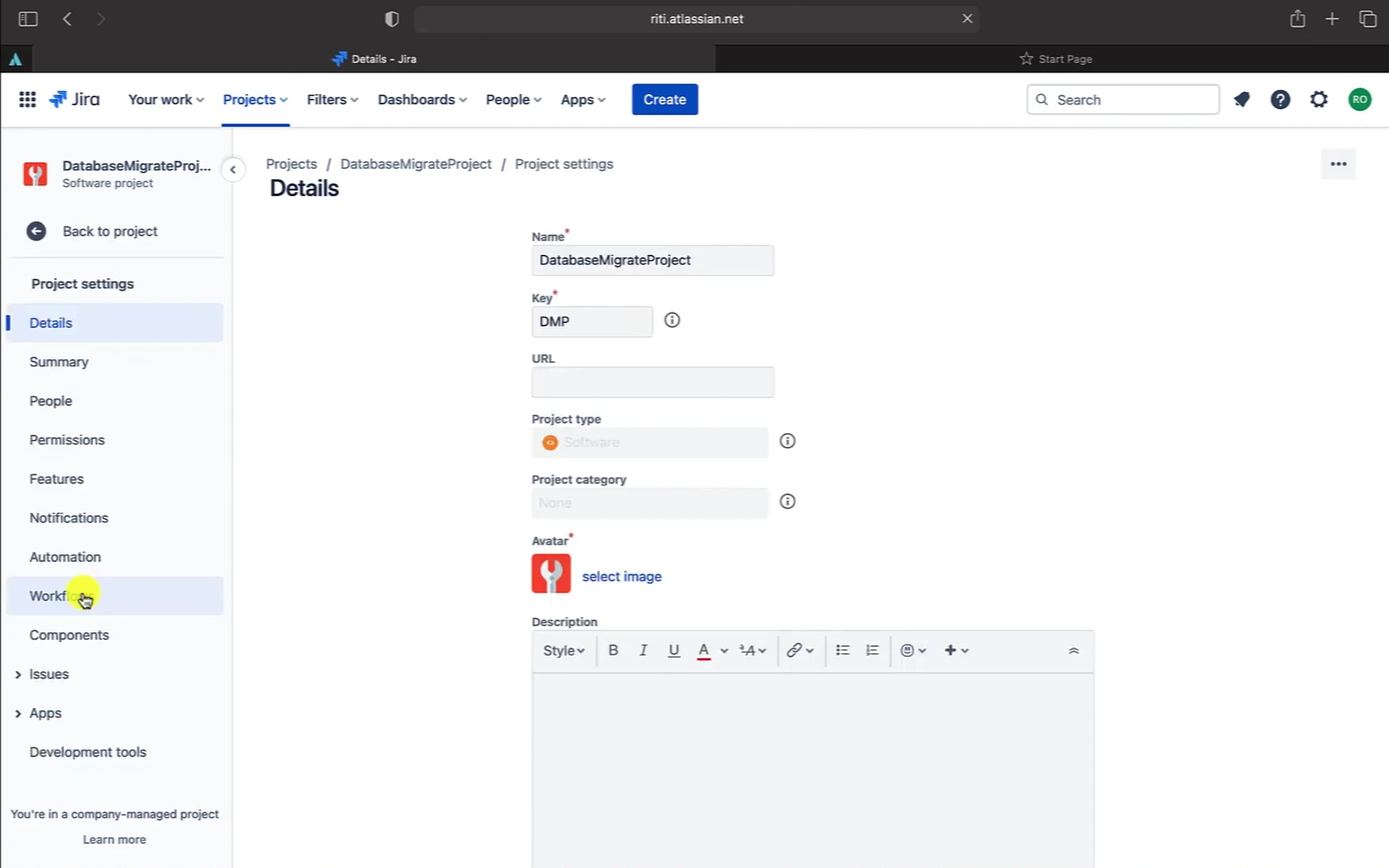Click the browser sidebar toggle icon

point(28,18)
